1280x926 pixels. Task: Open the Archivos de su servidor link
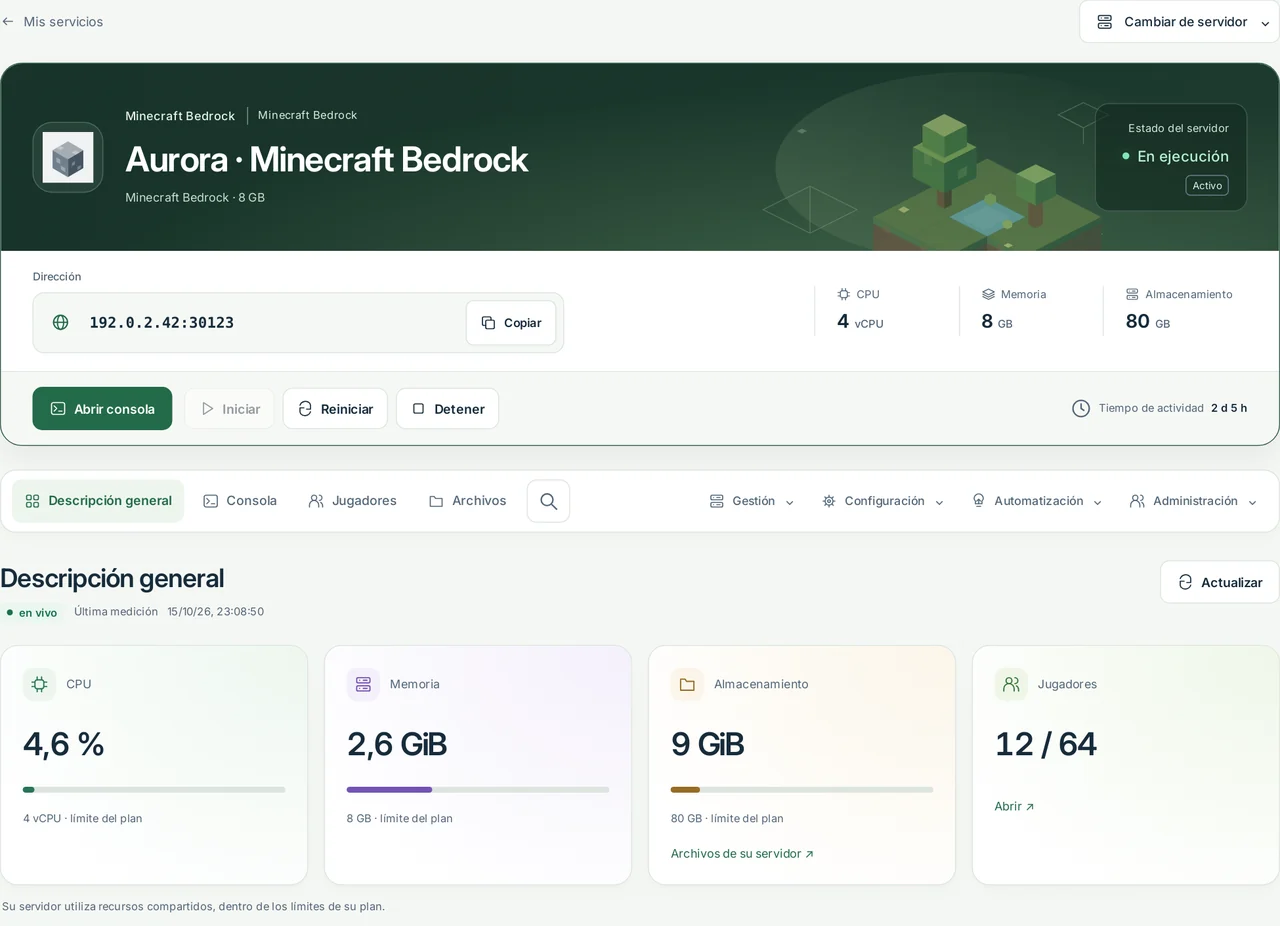click(742, 854)
